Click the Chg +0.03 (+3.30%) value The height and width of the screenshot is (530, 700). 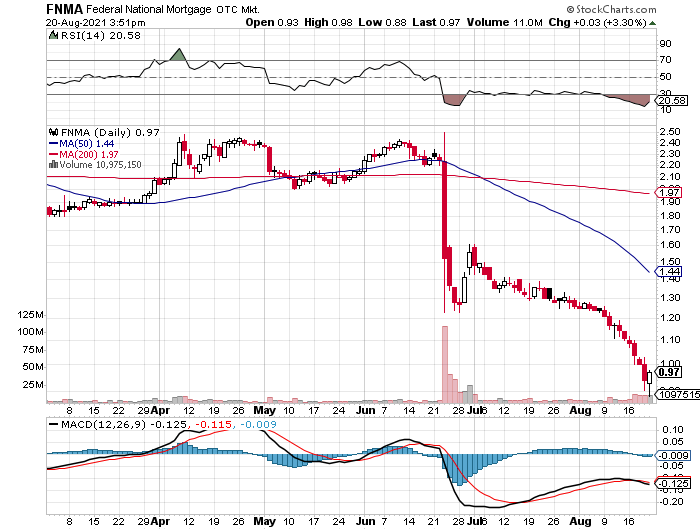pos(598,22)
